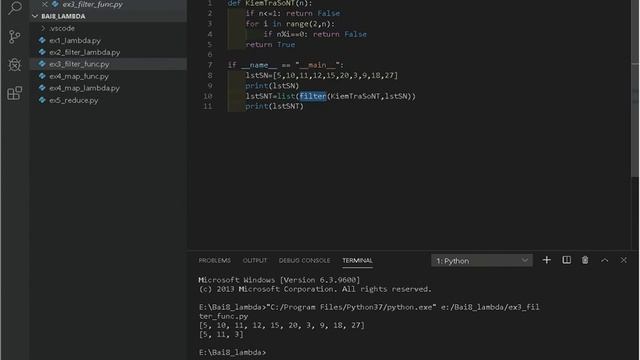Click Python file icon of ex5_reduce.py
The width and height of the screenshot is (640, 360).
point(42,100)
